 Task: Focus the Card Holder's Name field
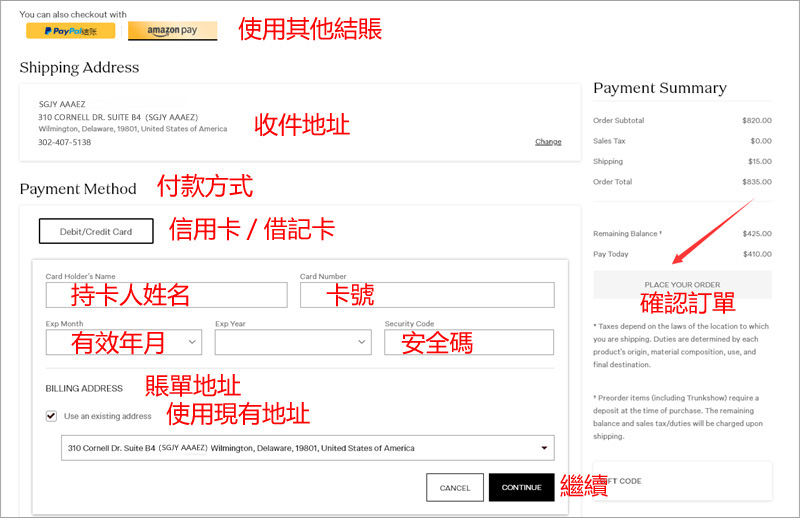click(166, 295)
